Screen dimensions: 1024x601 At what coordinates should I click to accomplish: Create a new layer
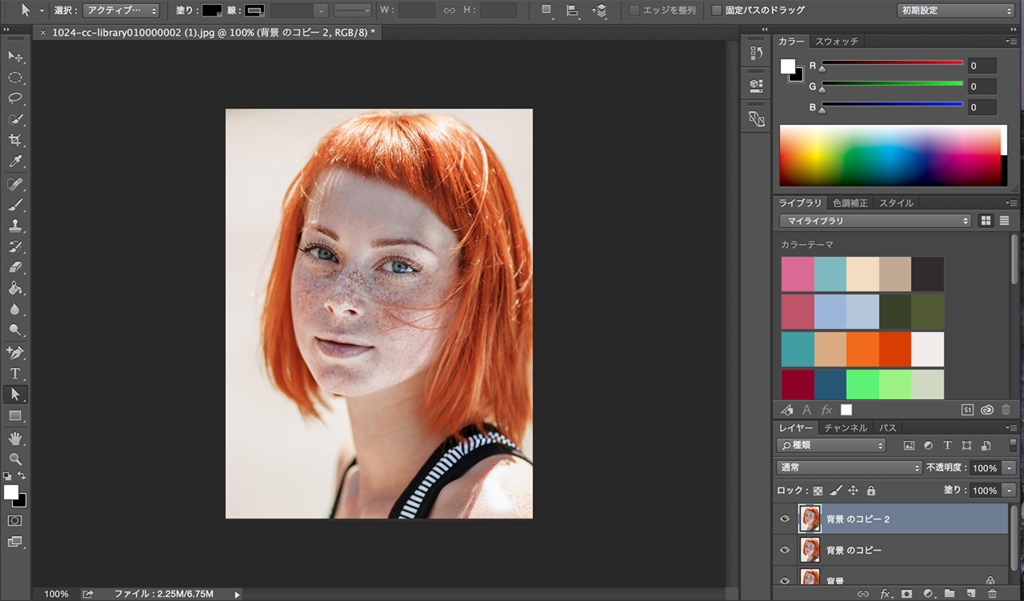click(971, 594)
